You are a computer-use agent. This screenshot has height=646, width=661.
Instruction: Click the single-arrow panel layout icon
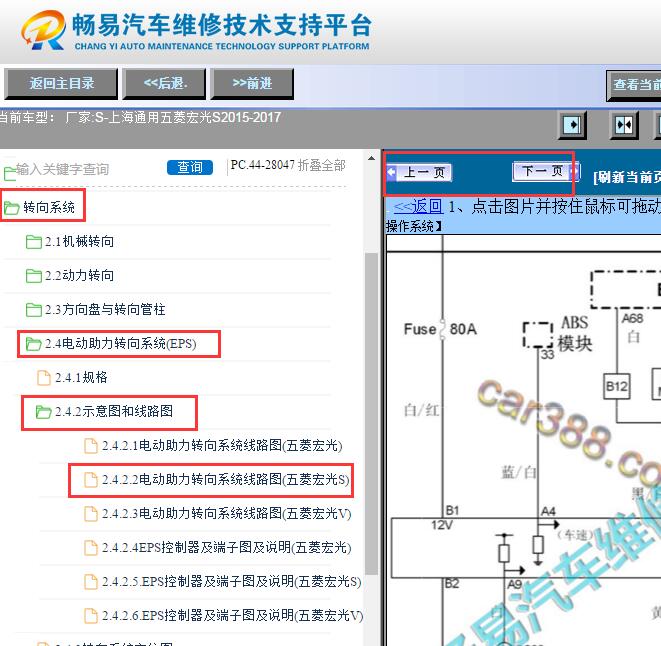[572, 125]
